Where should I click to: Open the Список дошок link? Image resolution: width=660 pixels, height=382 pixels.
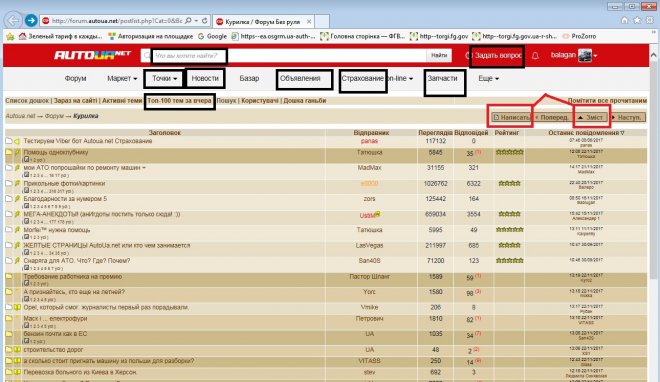[x=27, y=101]
